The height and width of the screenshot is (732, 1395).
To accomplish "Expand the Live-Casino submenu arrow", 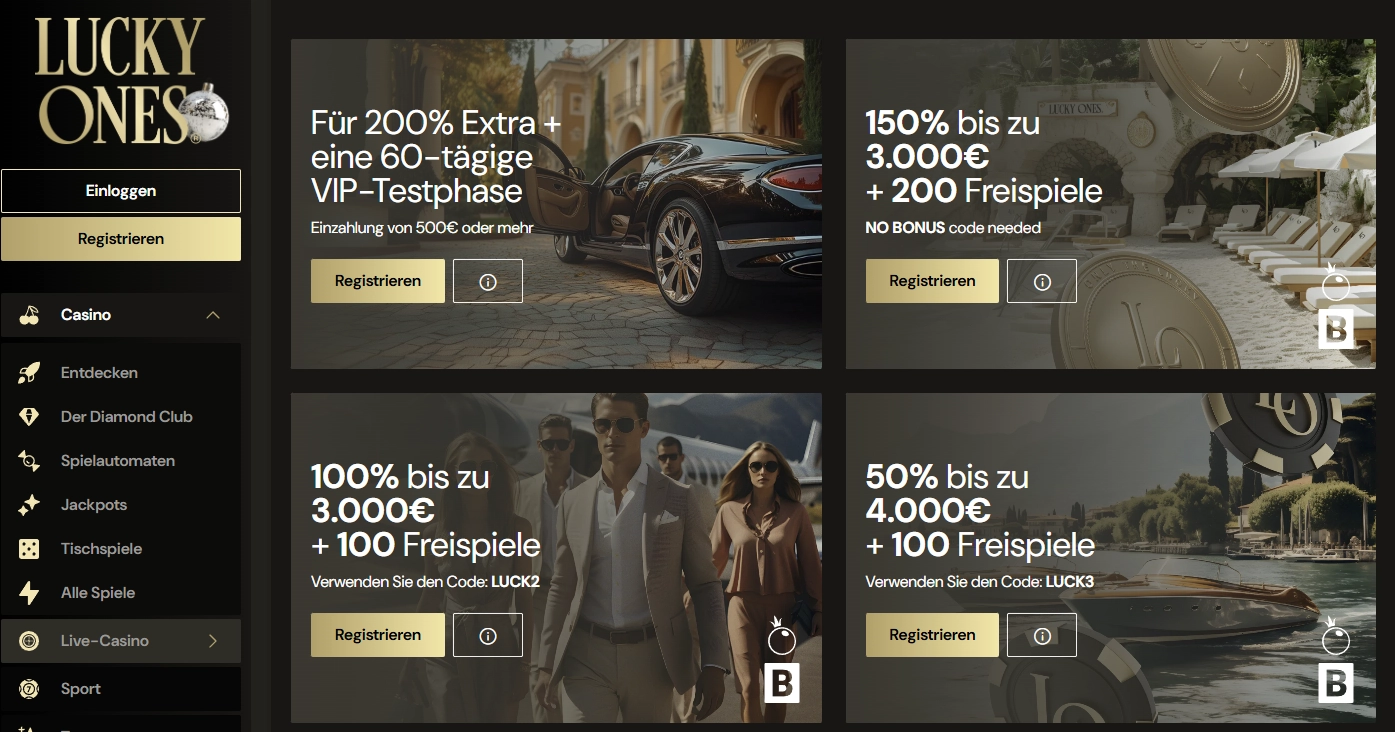I will point(212,641).
